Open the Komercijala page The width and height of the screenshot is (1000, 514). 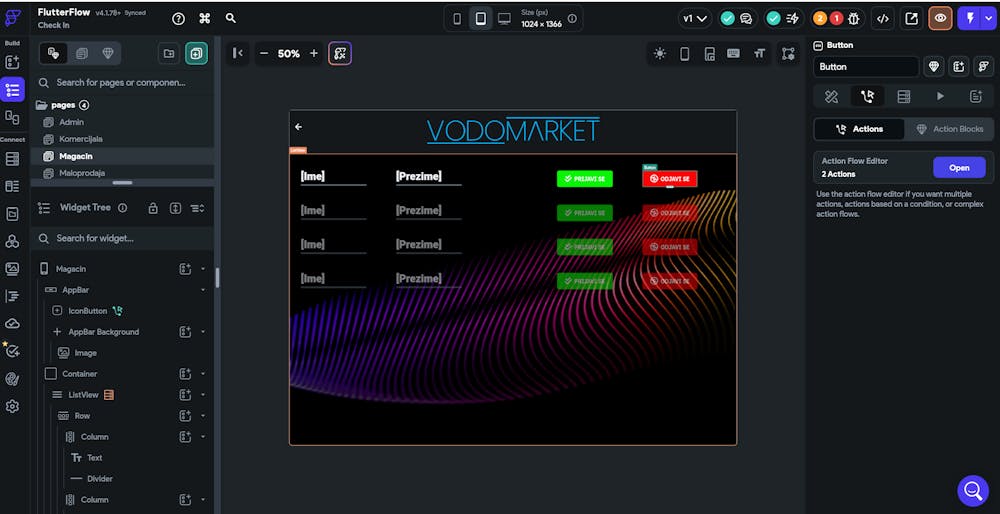(x=81, y=139)
